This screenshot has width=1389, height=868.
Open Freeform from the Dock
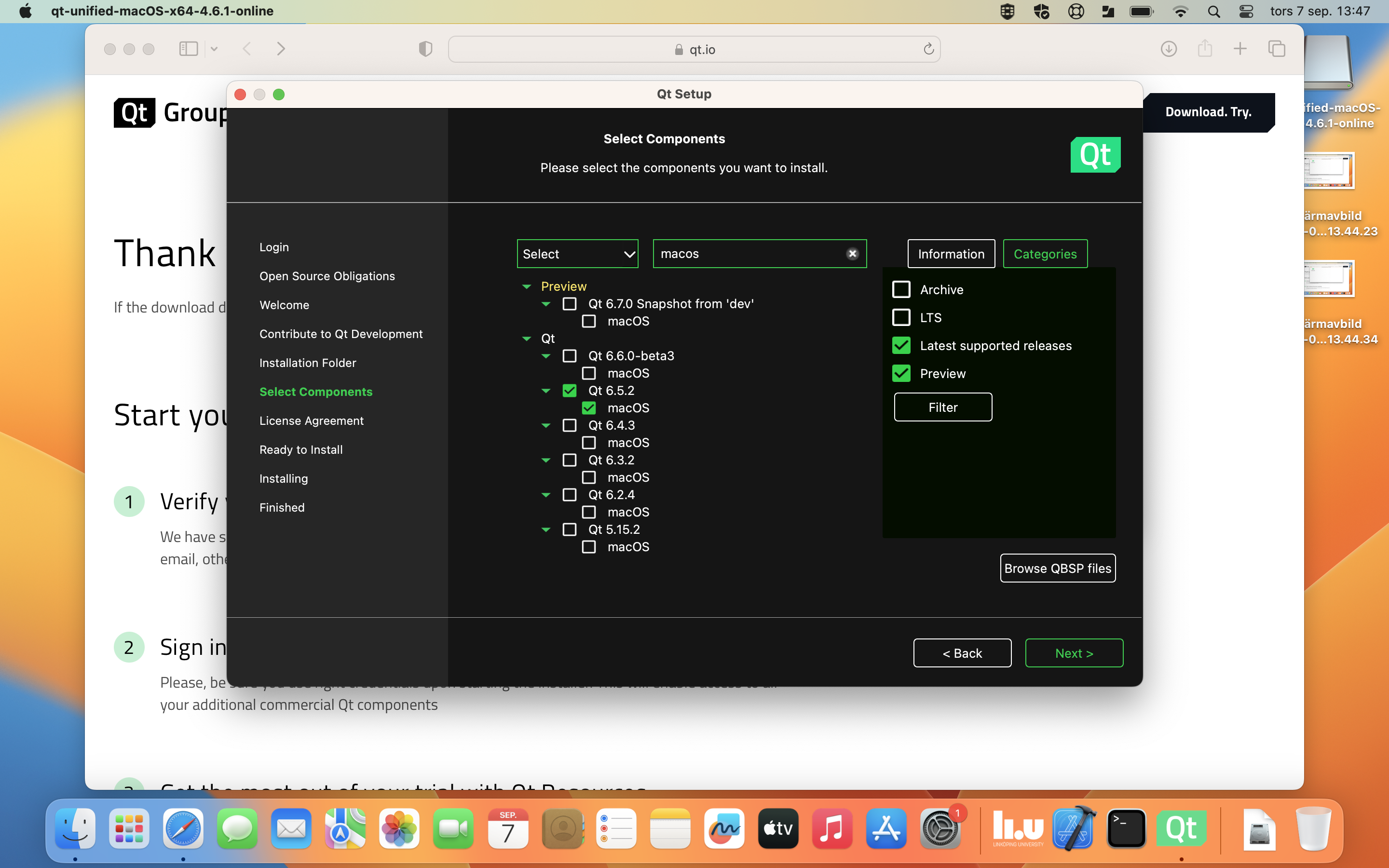(724, 828)
